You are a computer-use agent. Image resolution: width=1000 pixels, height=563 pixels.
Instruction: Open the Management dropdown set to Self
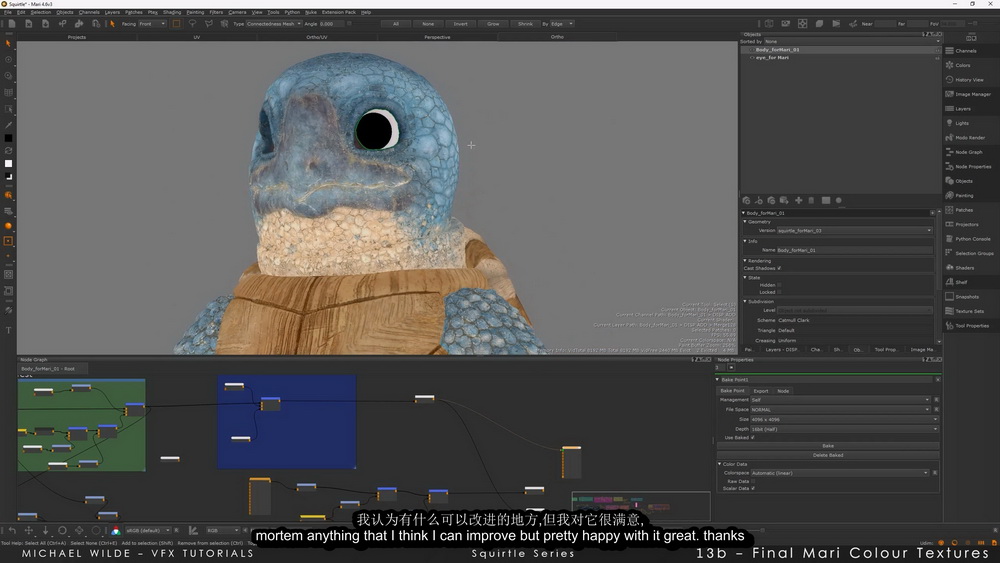click(840, 400)
